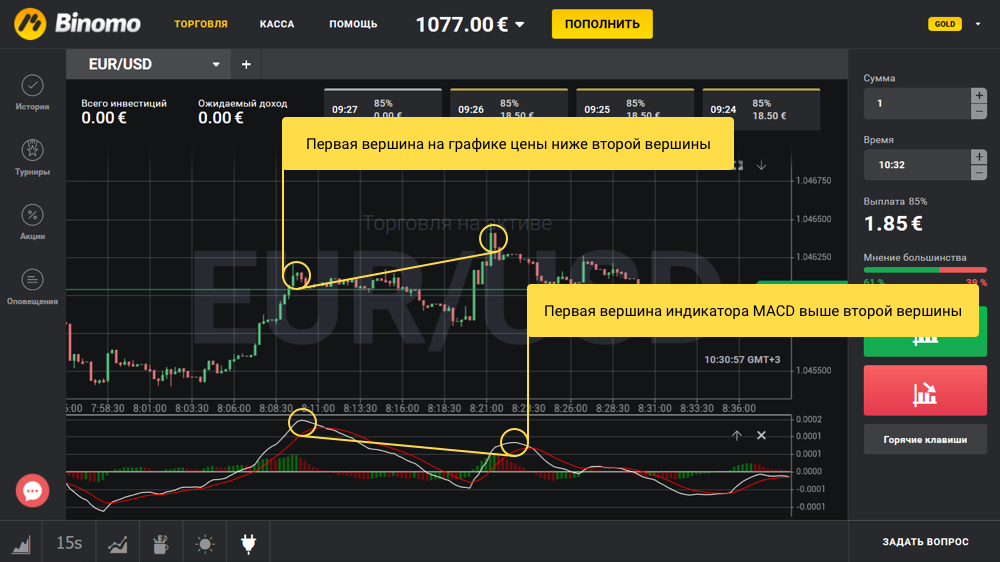Open the GOLD account dropdown arrow
1000x562 pixels.
(x=978, y=24)
